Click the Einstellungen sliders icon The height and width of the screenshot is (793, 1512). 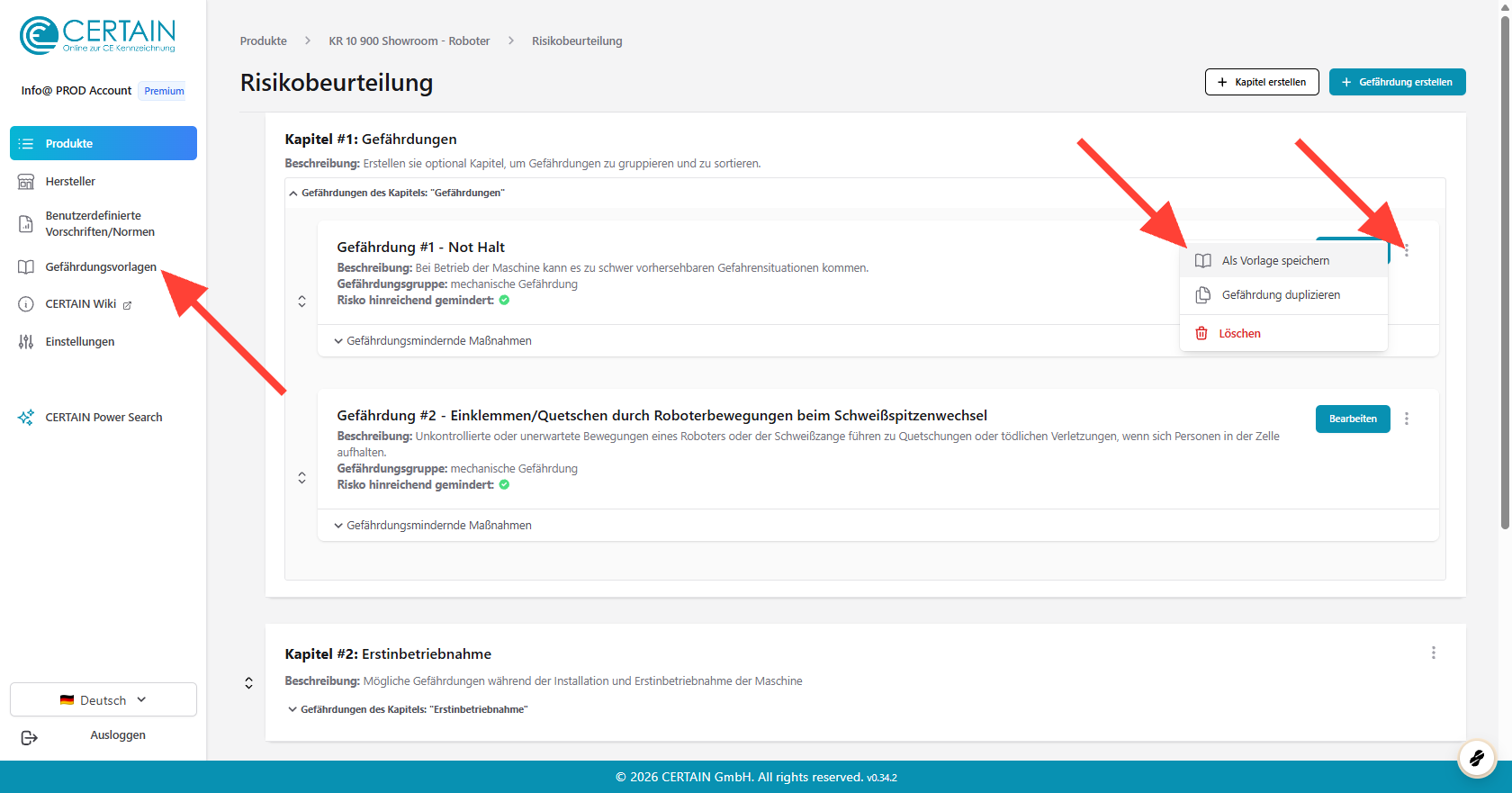click(26, 342)
